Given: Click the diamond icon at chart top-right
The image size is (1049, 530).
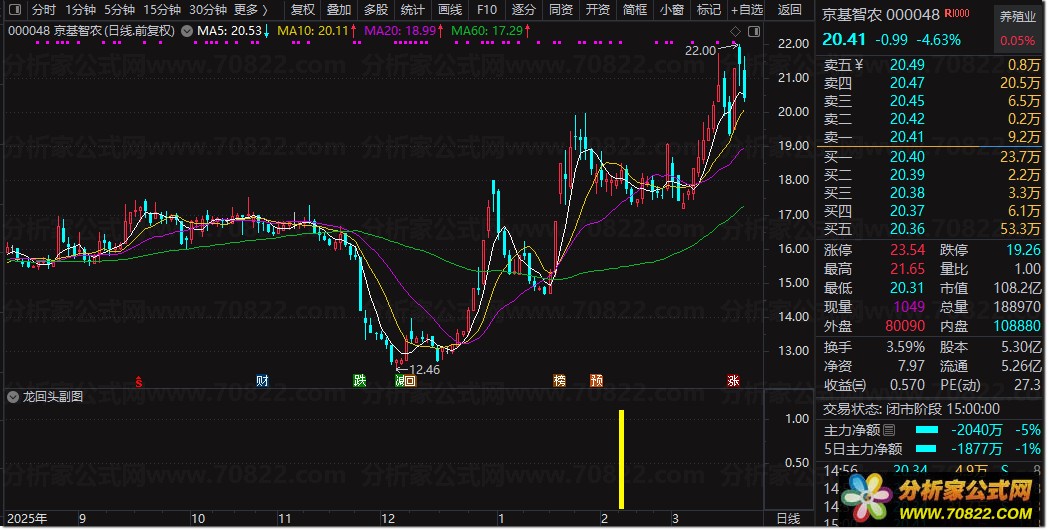Looking at the screenshot, I should pyautogui.click(x=735, y=30).
